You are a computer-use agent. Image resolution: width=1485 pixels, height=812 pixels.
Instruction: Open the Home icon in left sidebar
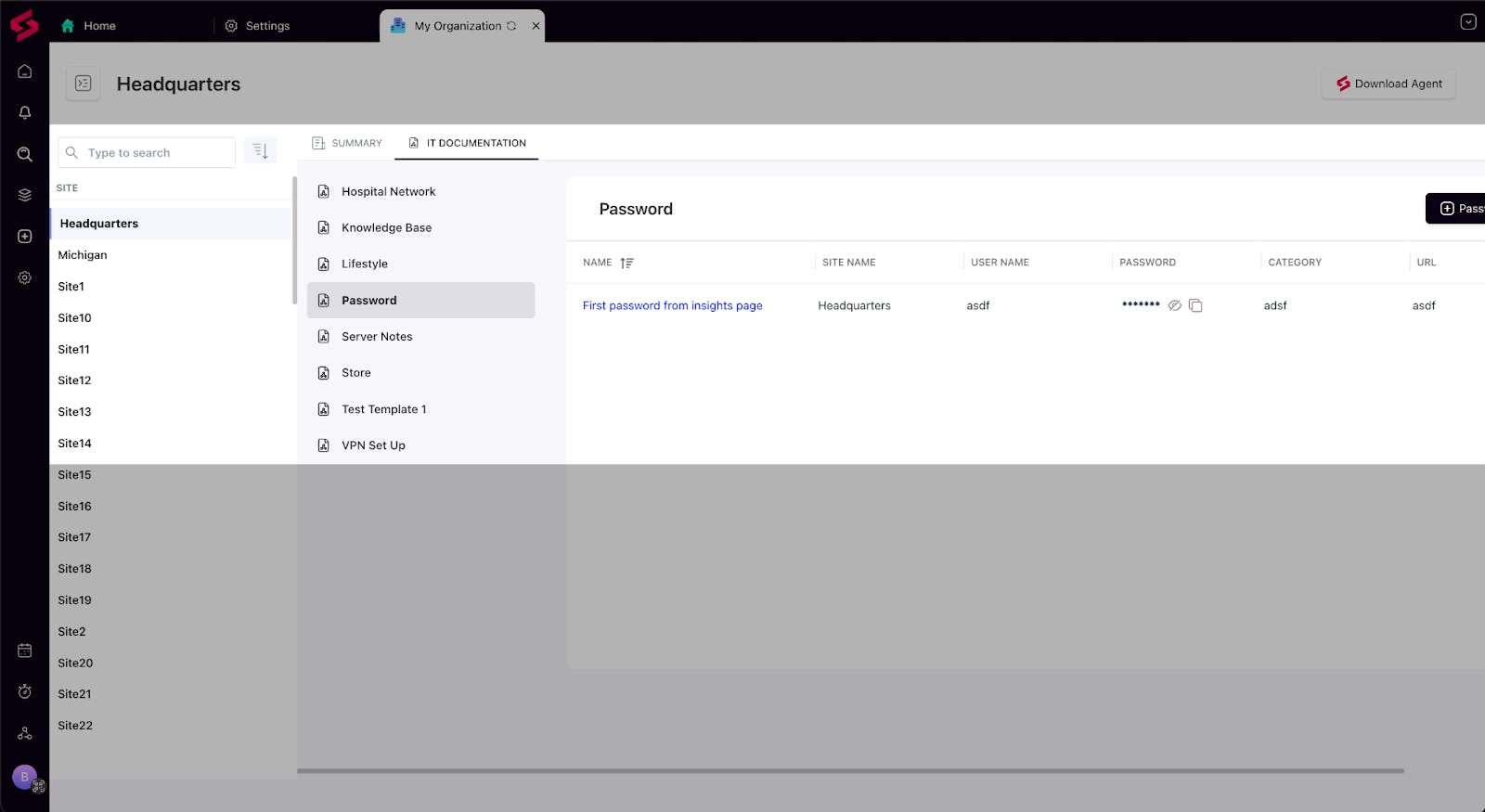[x=25, y=71]
